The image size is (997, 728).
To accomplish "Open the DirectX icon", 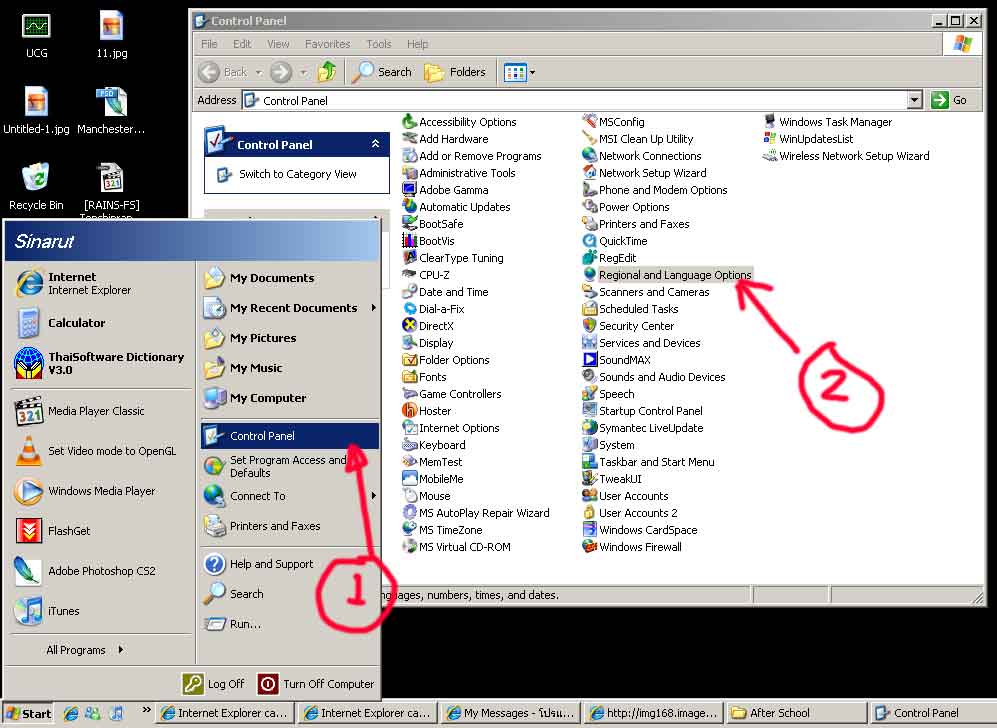I will point(428,326).
